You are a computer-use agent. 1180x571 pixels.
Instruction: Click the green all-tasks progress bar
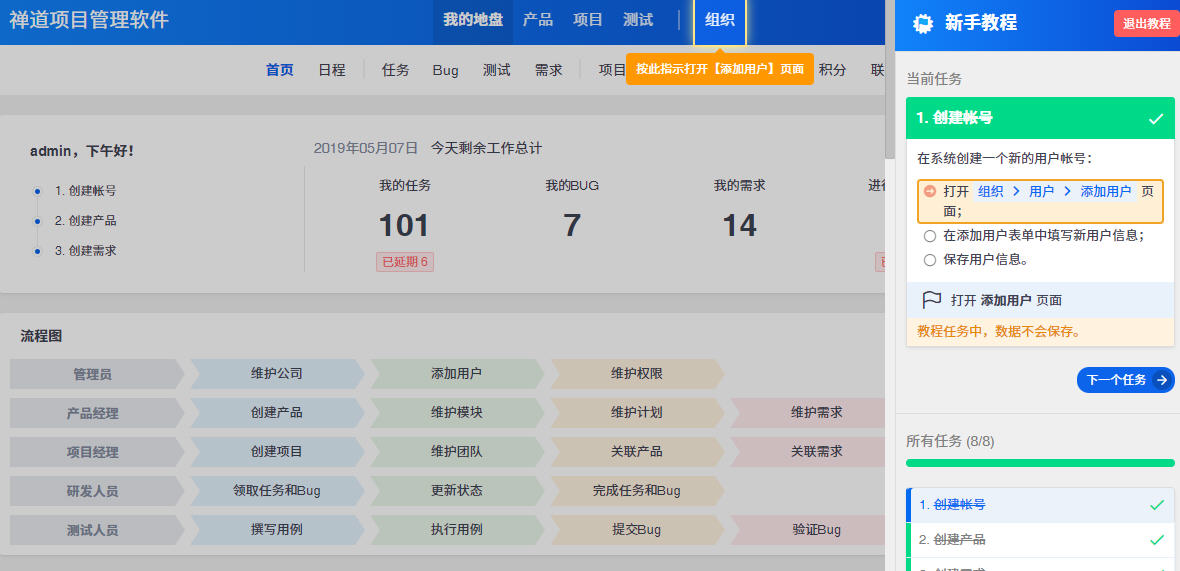[x=1040, y=463]
